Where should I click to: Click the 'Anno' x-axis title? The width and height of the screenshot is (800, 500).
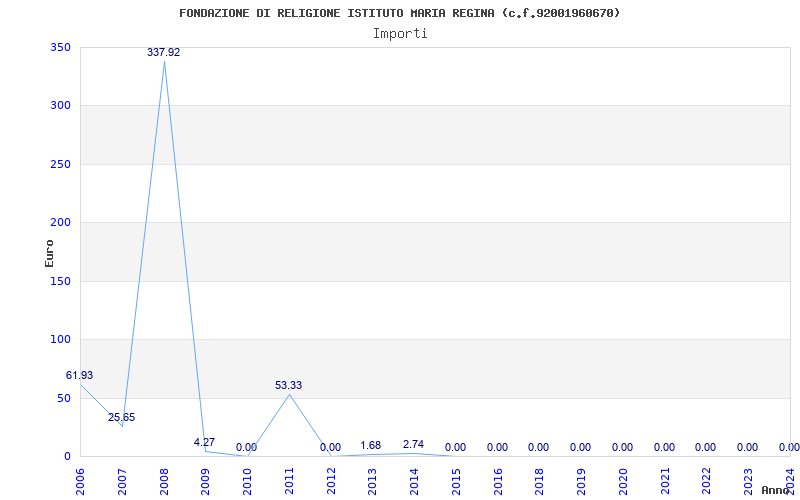click(x=776, y=490)
